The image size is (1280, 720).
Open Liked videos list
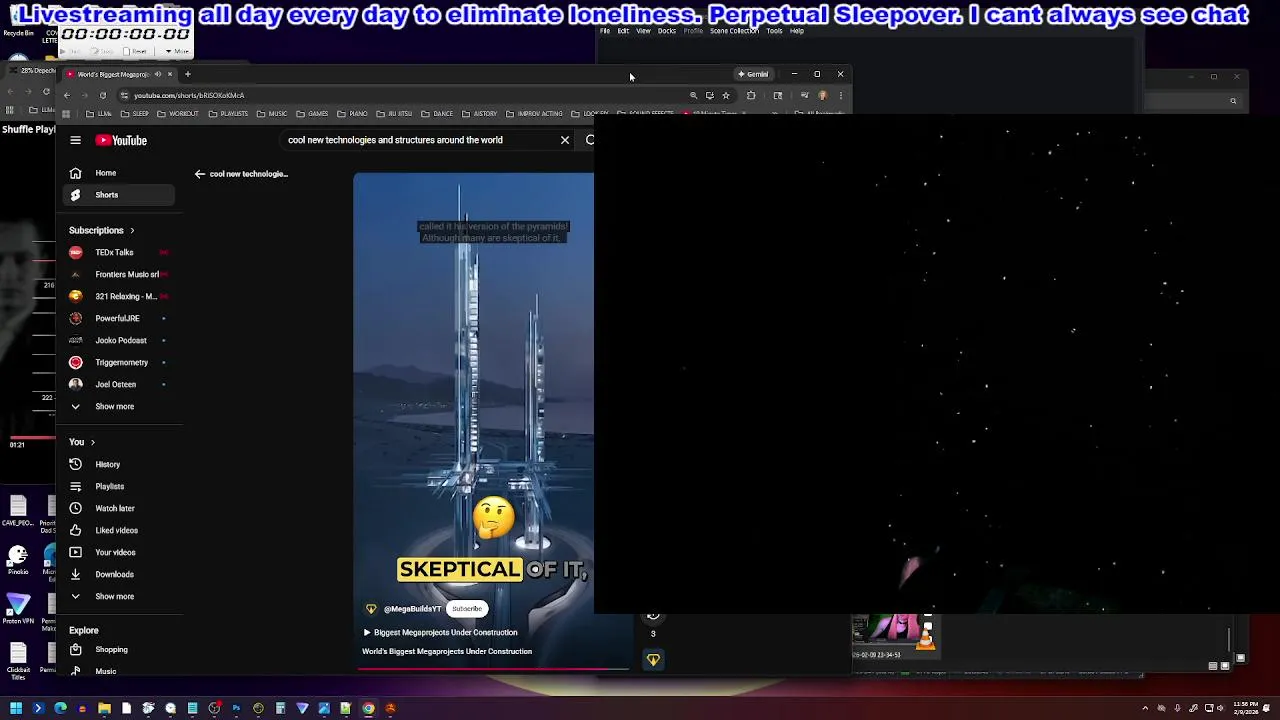tap(120, 530)
